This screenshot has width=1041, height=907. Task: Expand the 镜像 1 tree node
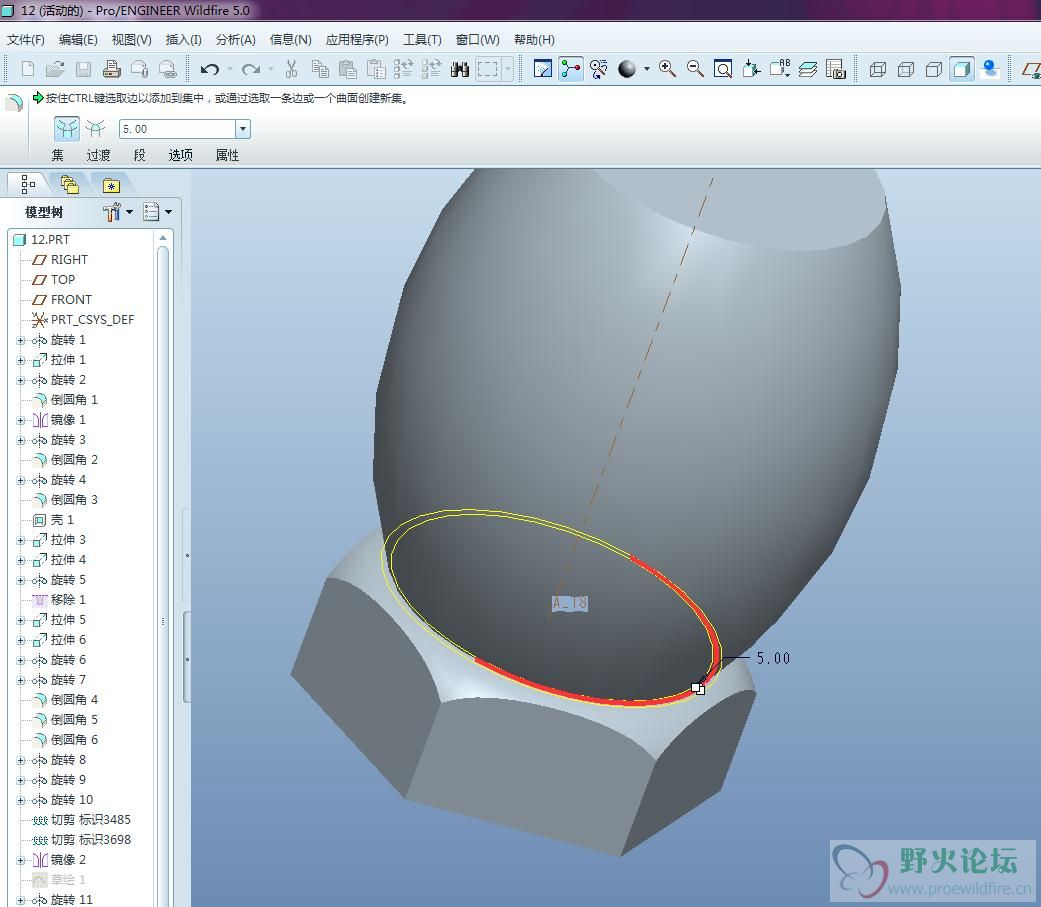(21, 420)
